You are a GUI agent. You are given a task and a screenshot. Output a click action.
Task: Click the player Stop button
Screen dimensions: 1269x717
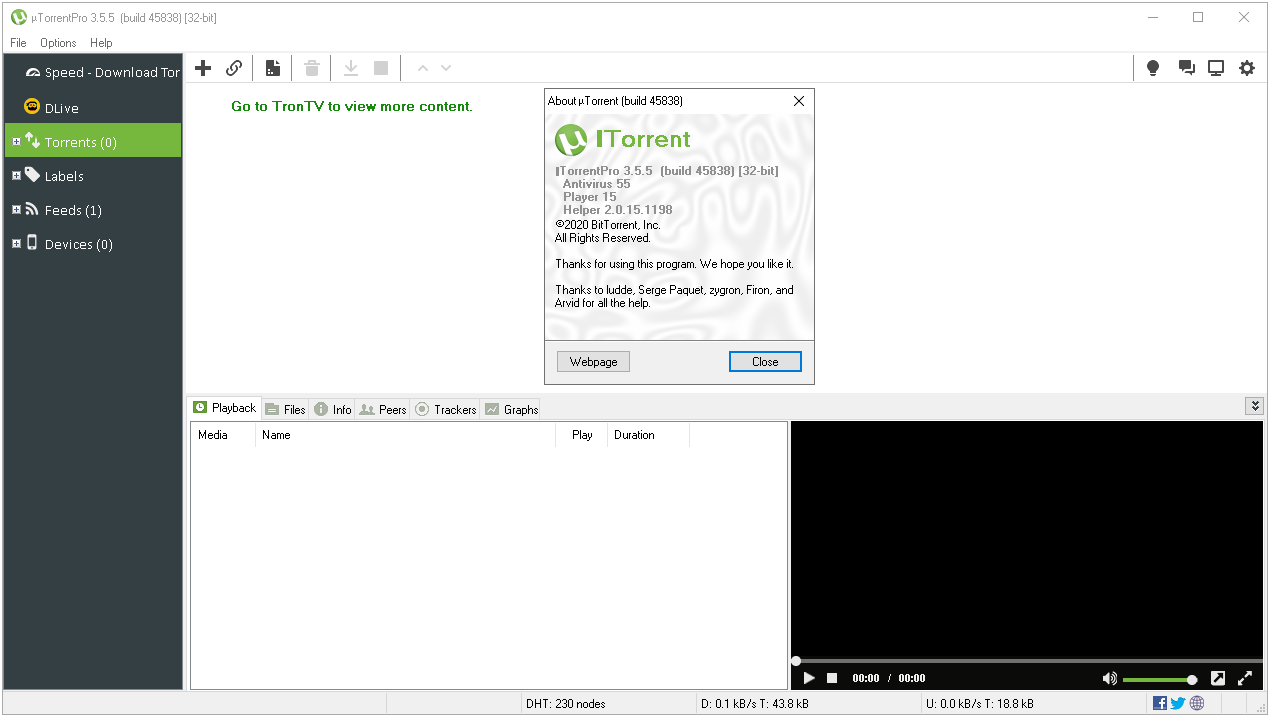(x=831, y=678)
